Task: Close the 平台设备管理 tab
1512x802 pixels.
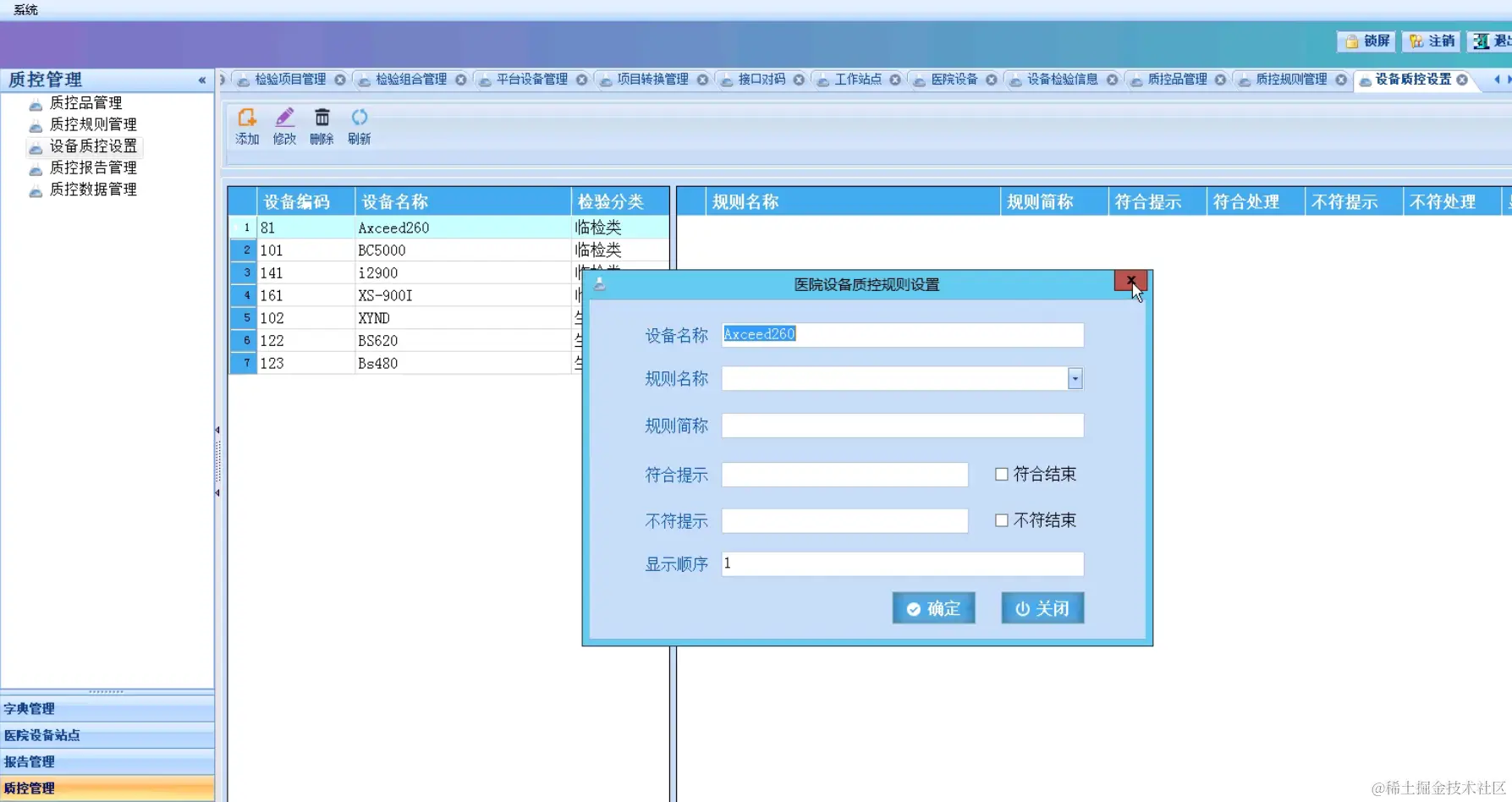Action: (581, 80)
